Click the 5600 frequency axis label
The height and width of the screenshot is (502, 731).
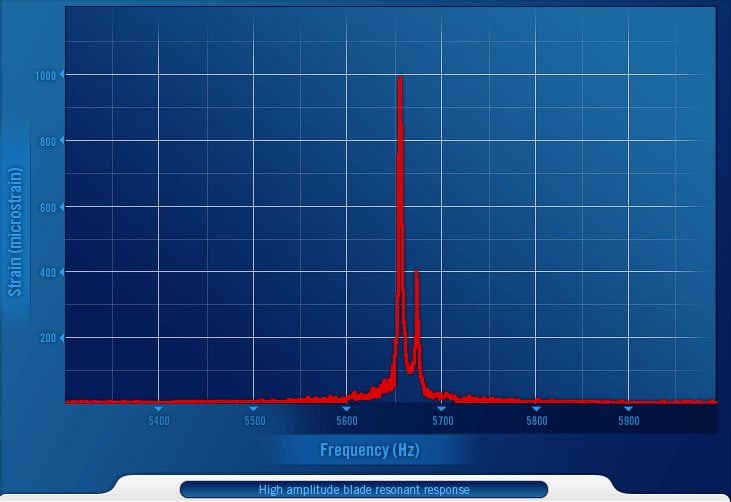pyautogui.click(x=347, y=421)
